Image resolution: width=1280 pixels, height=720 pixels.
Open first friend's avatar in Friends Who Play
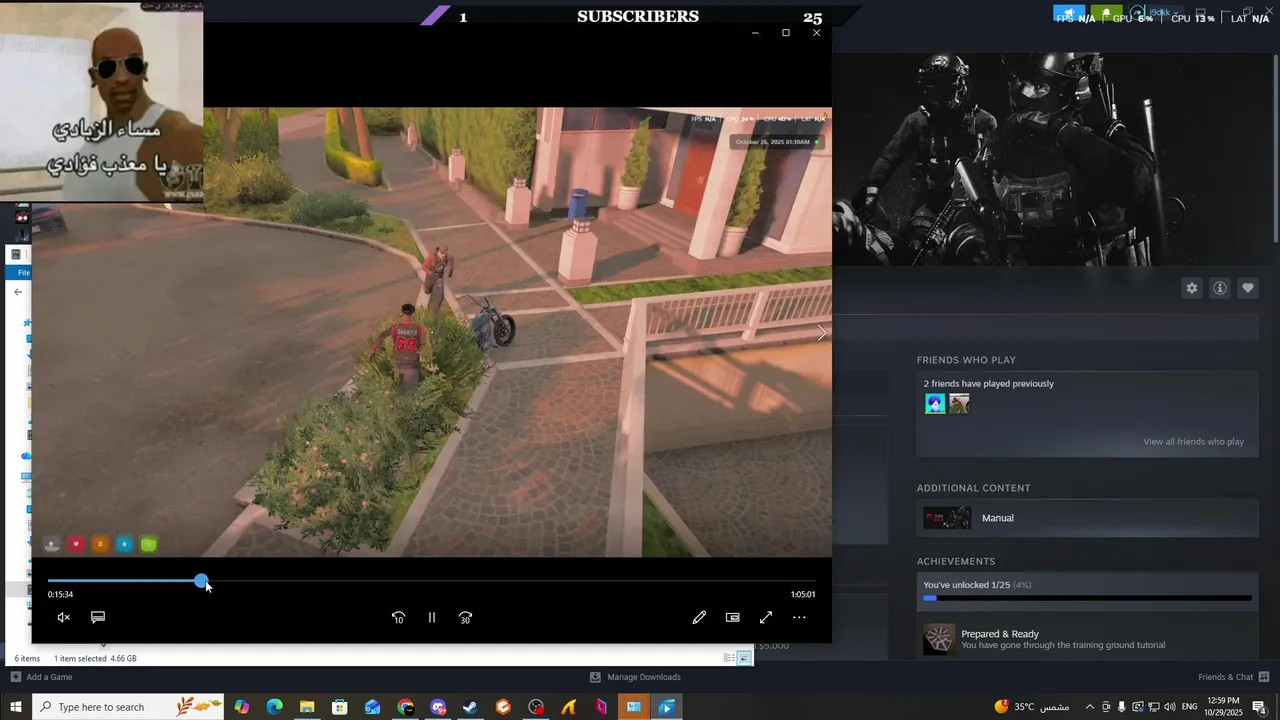tap(935, 404)
